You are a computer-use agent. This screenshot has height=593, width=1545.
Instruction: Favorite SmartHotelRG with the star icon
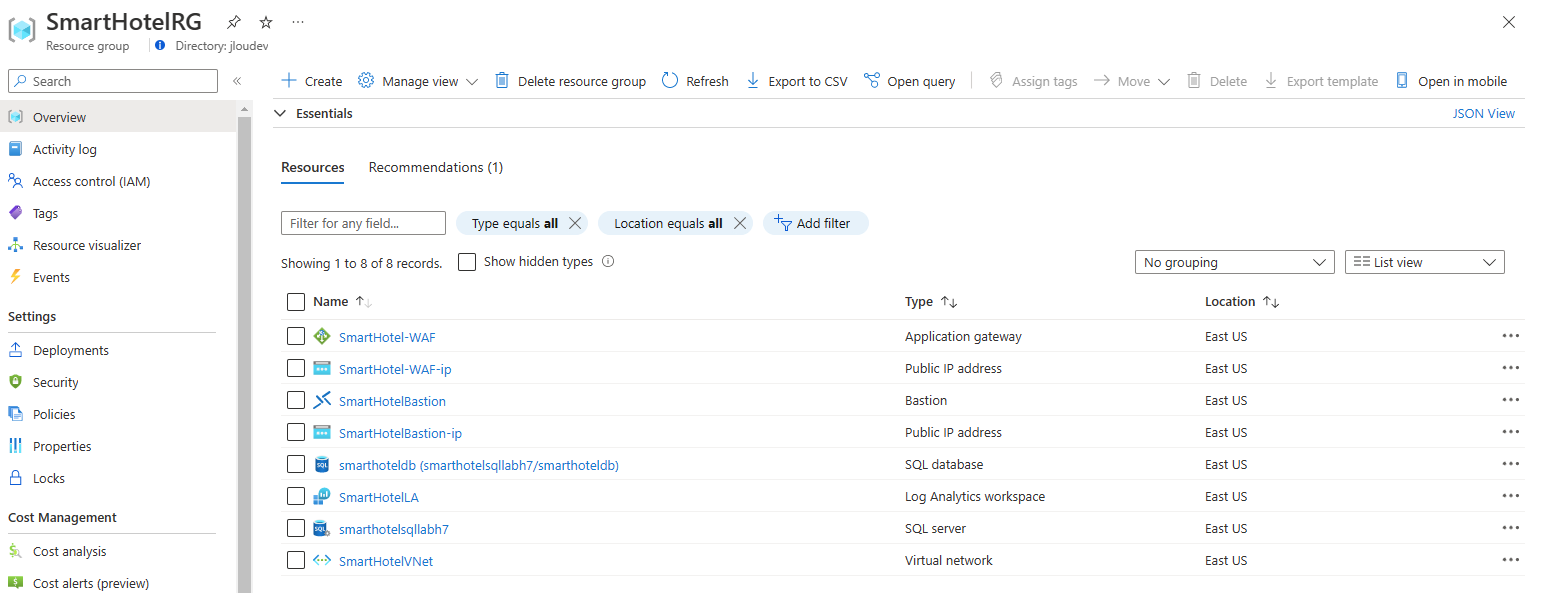[265, 22]
